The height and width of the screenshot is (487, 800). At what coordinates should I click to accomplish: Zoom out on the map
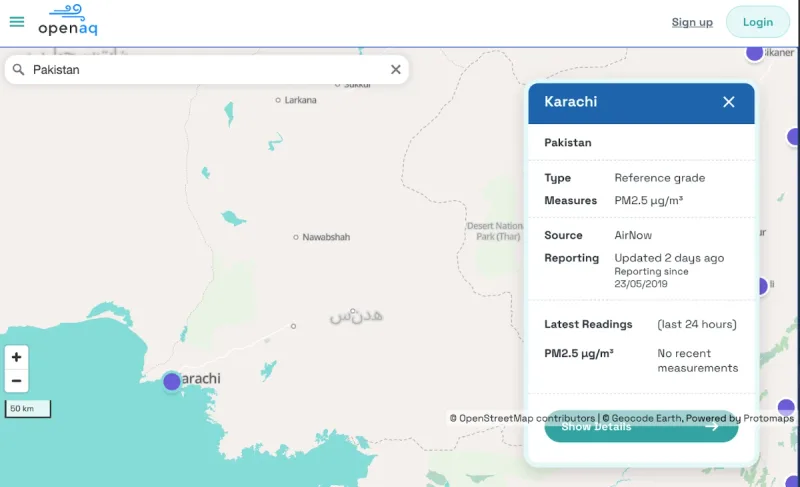coord(16,381)
